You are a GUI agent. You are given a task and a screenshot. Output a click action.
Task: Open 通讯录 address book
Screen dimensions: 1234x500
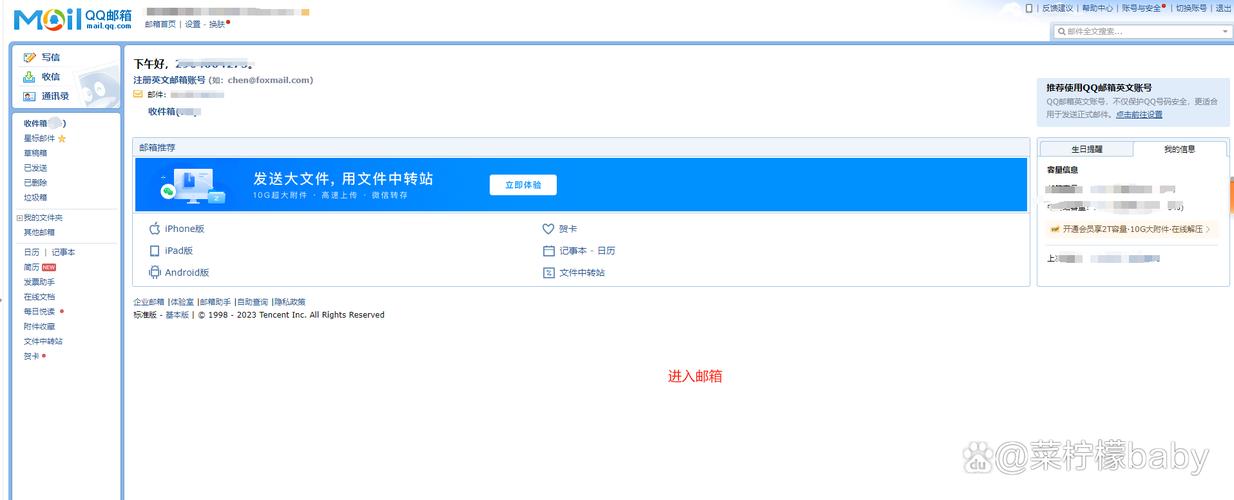55,96
